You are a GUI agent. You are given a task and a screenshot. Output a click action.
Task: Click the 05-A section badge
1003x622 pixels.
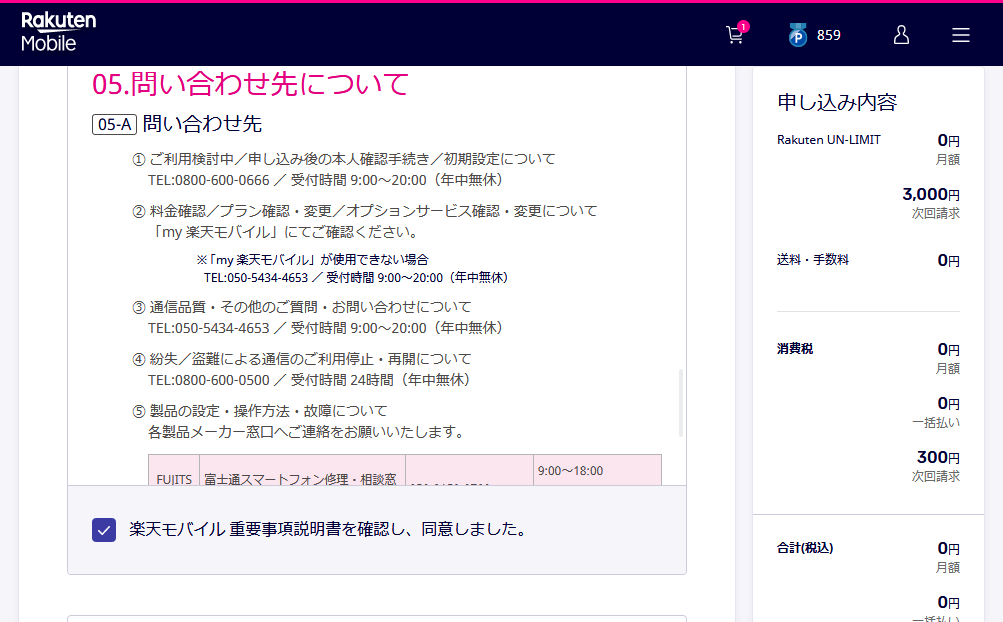pyautogui.click(x=115, y=124)
